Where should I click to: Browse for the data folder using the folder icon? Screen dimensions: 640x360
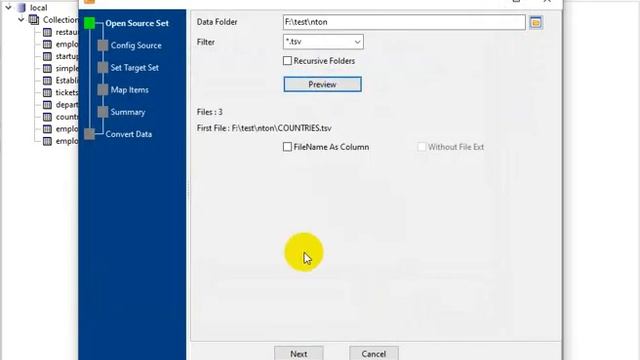(x=536, y=22)
